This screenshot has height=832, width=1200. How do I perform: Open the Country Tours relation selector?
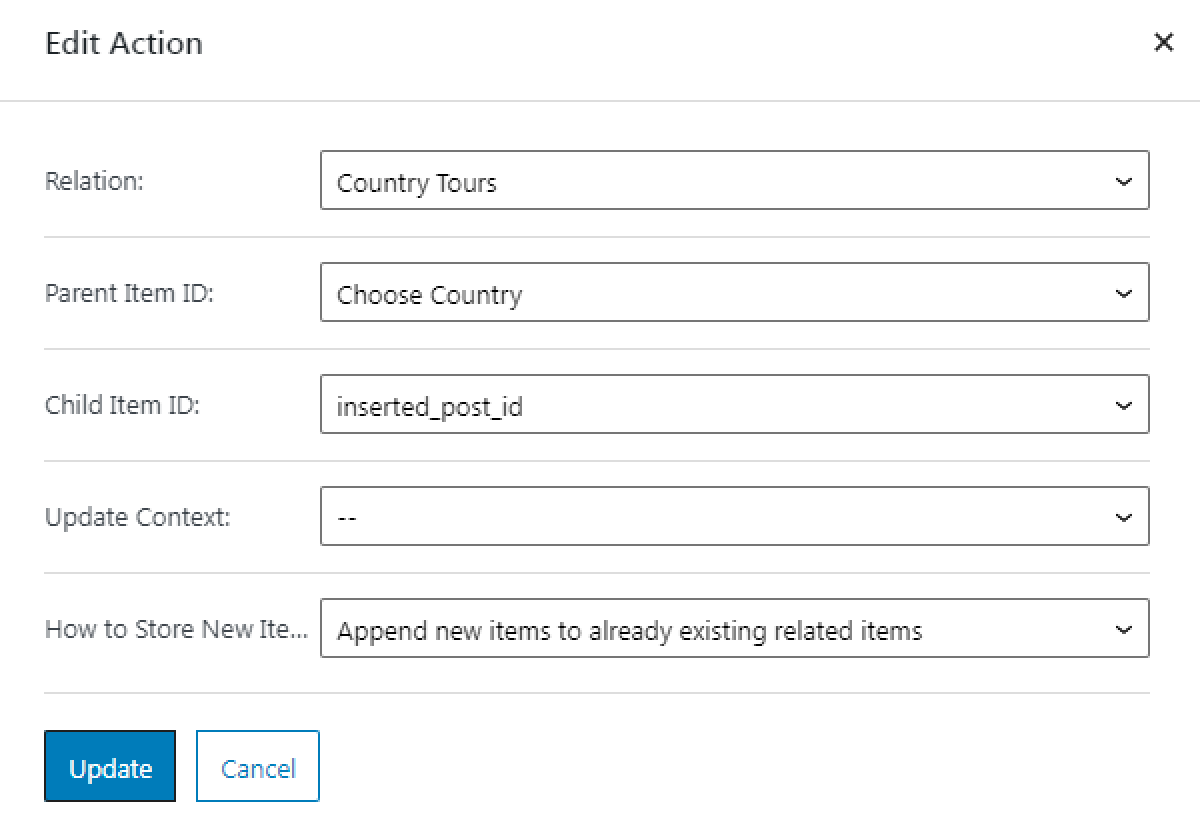click(700, 181)
